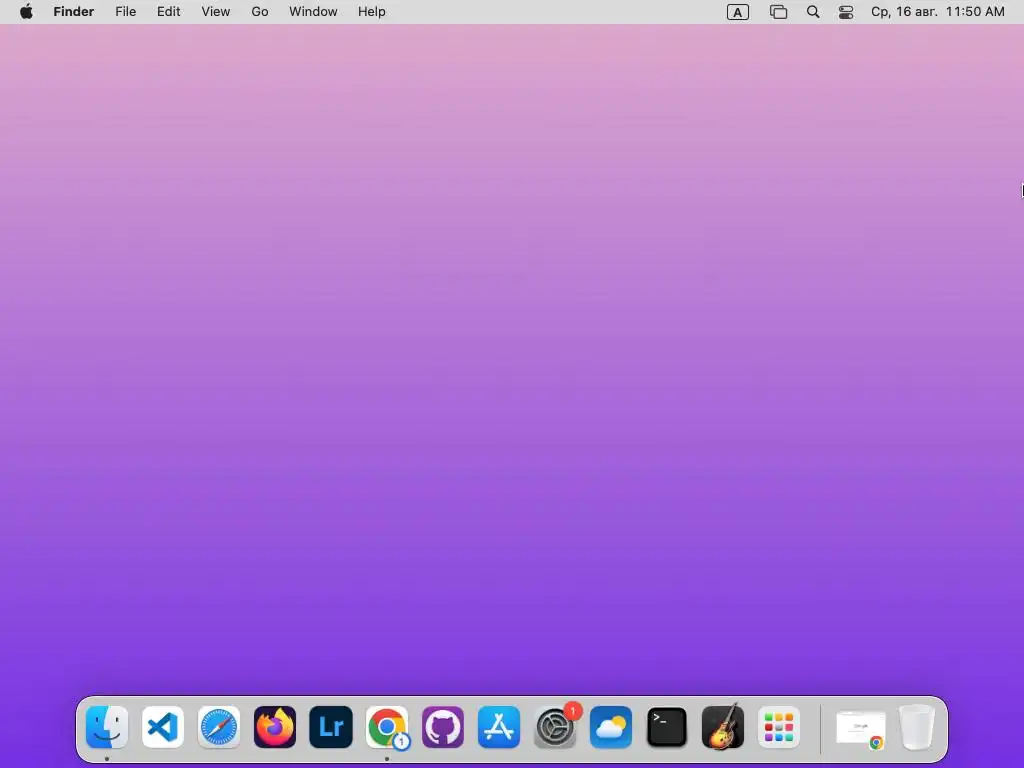The image size is (1024, 768).
Task: Launch the App Store from the Dock
Action: [499, 727]
